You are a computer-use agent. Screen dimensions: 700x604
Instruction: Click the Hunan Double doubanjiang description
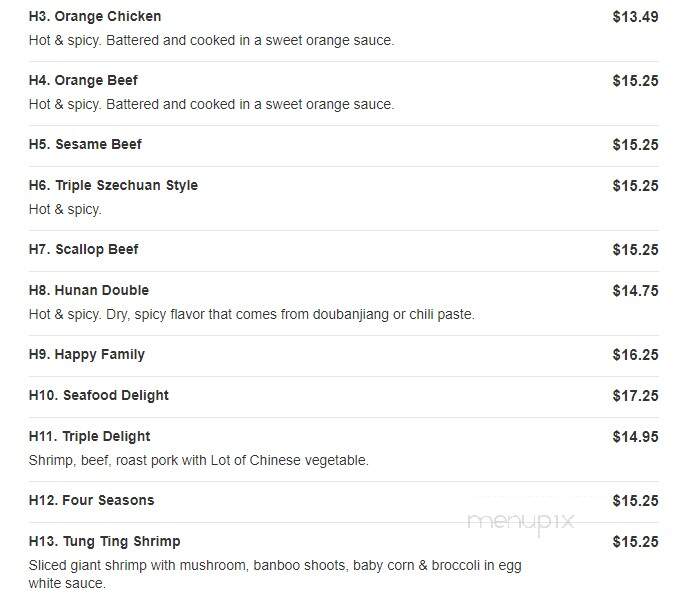[x=251, y=314]
